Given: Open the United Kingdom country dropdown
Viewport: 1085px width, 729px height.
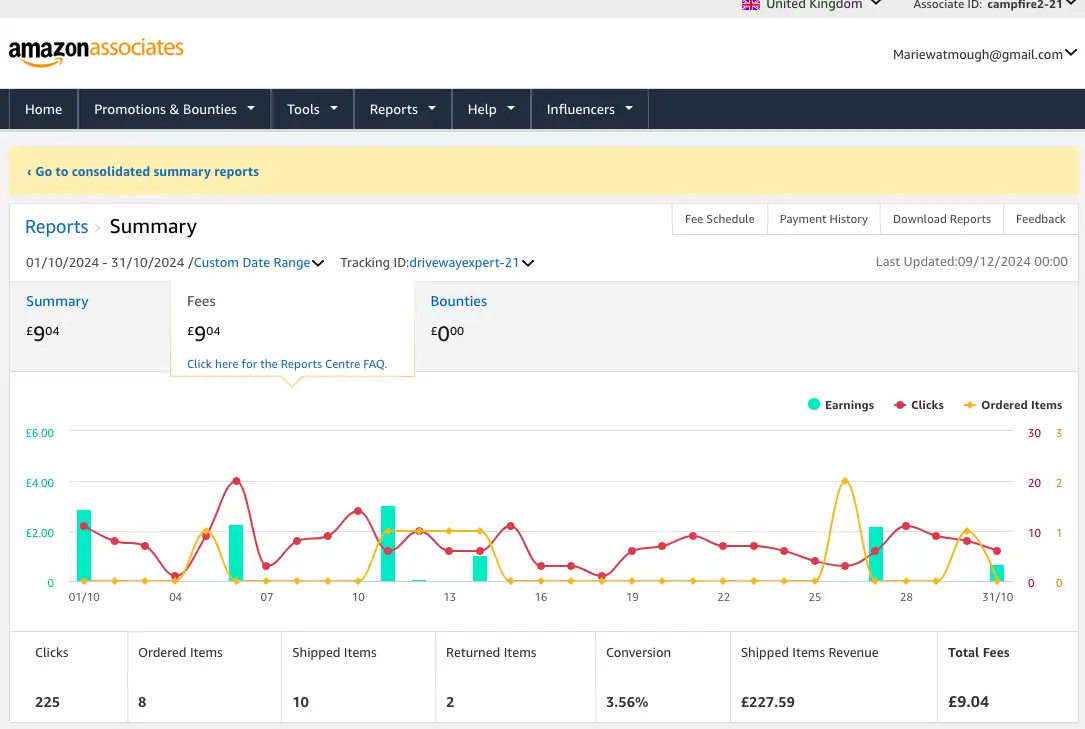Looking at the screenshot, I should pyautogui.click(x=812, y=5).
